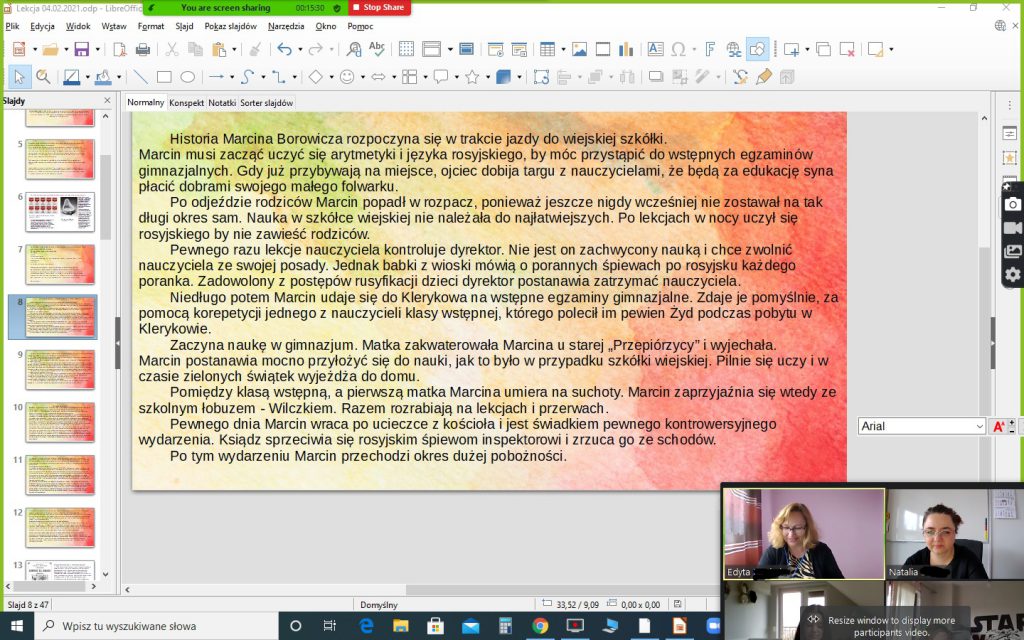Click the Insert Text Box icon
The height and width of the screenshot is (640, 1024).
pyautogui.click(x=655, y=49)
